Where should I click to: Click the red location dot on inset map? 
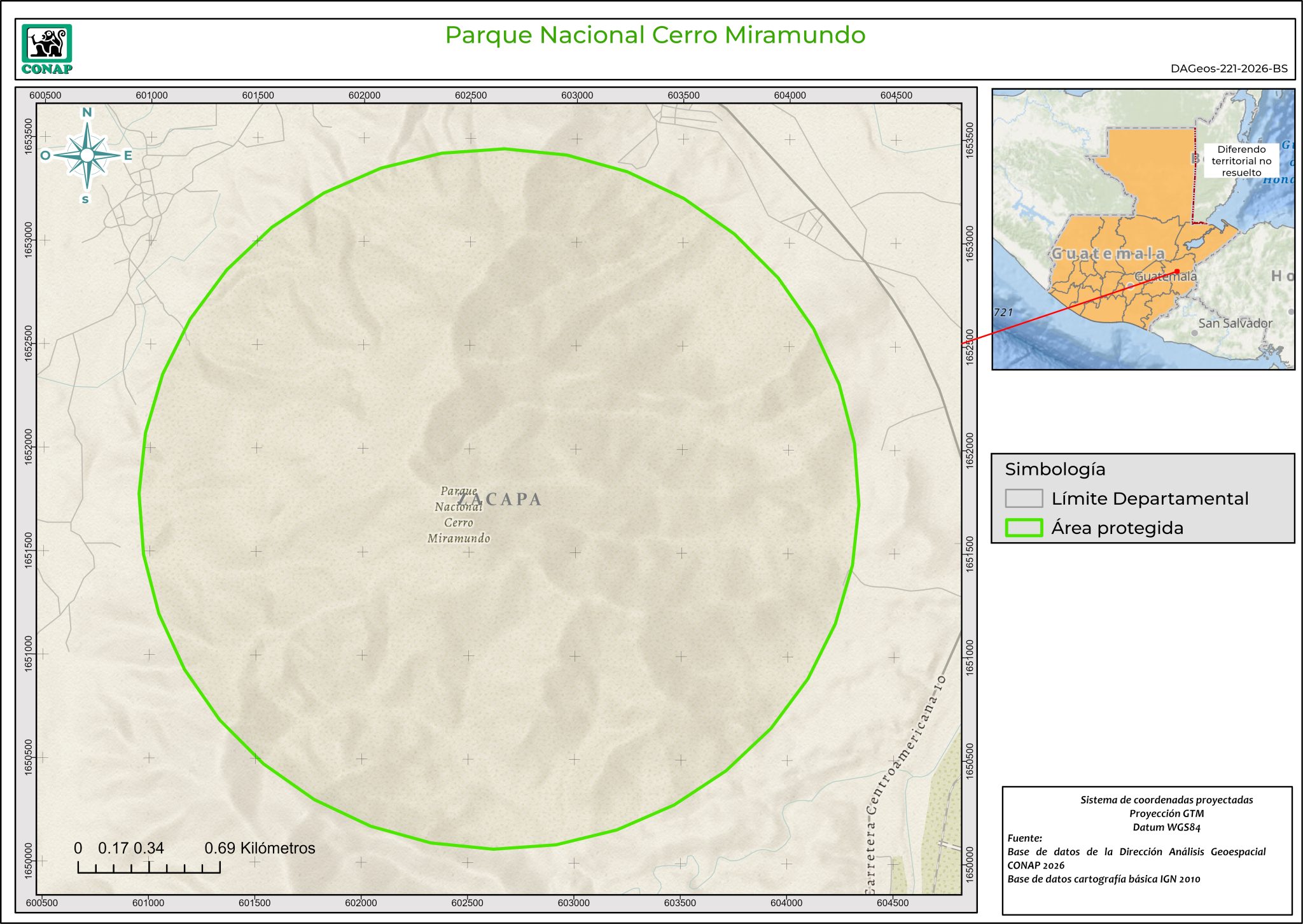[x=1176, y=272]
